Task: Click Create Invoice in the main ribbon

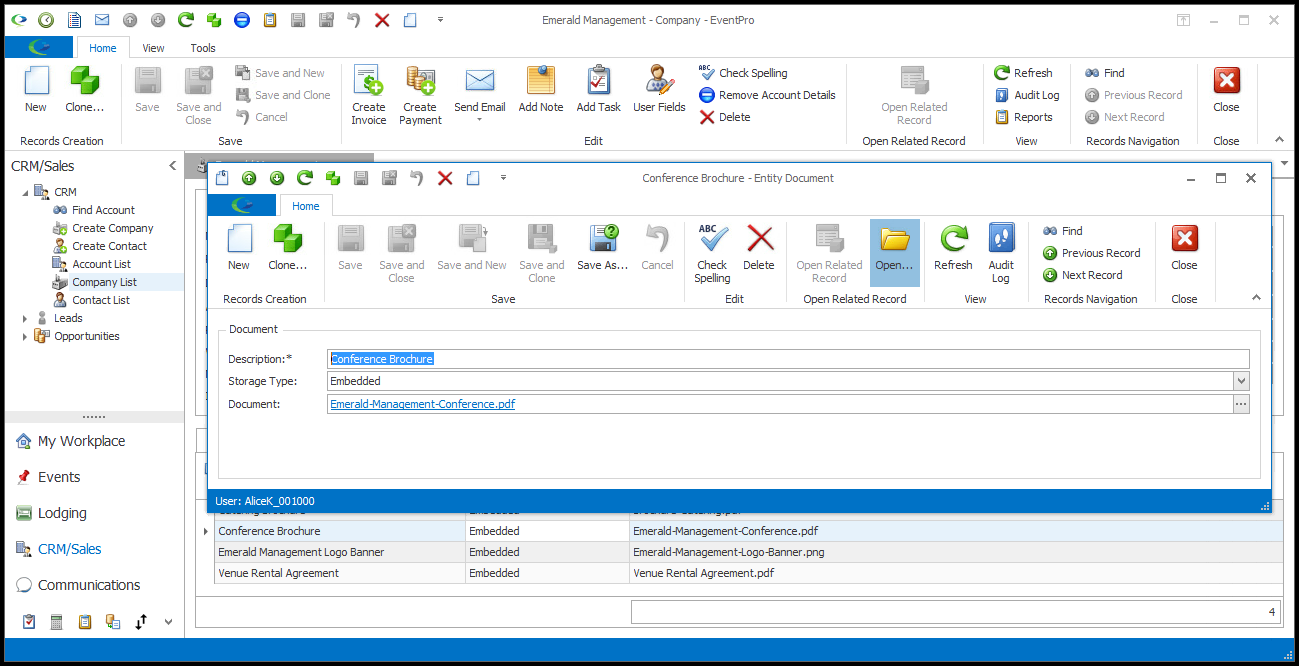Action: pyautogui.click(x=368, y=95)
